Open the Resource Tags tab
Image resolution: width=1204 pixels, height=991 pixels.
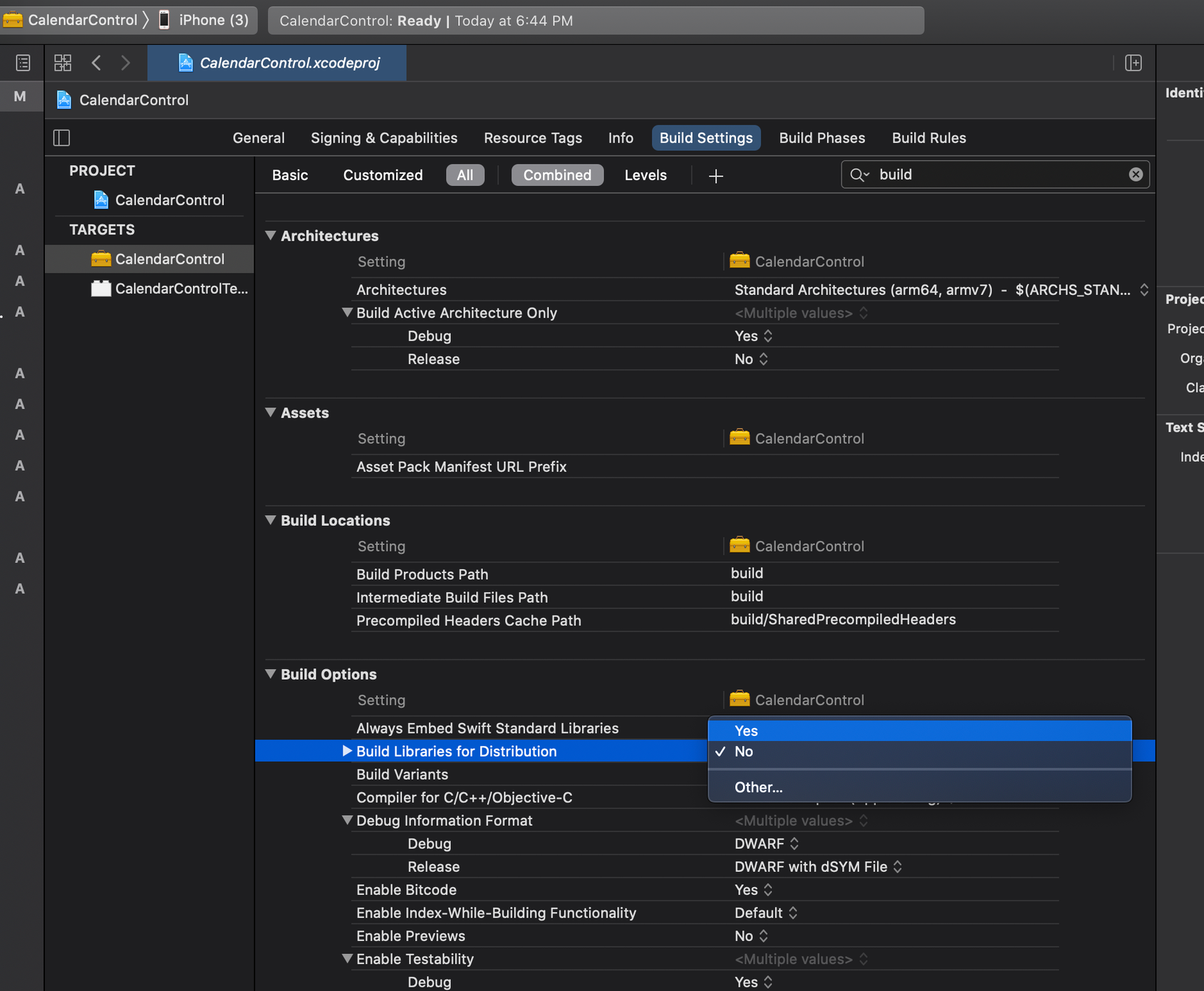[x=533, y=138]
